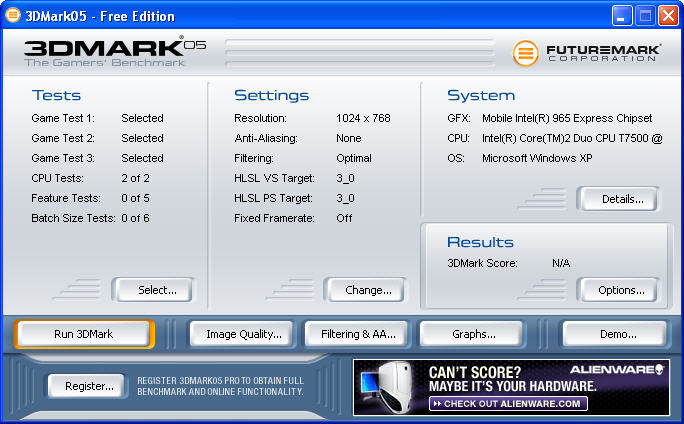This screenshot has height=424, width=684.
Task: Click the maximize button in title bar
Action: (x=645, y=16)
